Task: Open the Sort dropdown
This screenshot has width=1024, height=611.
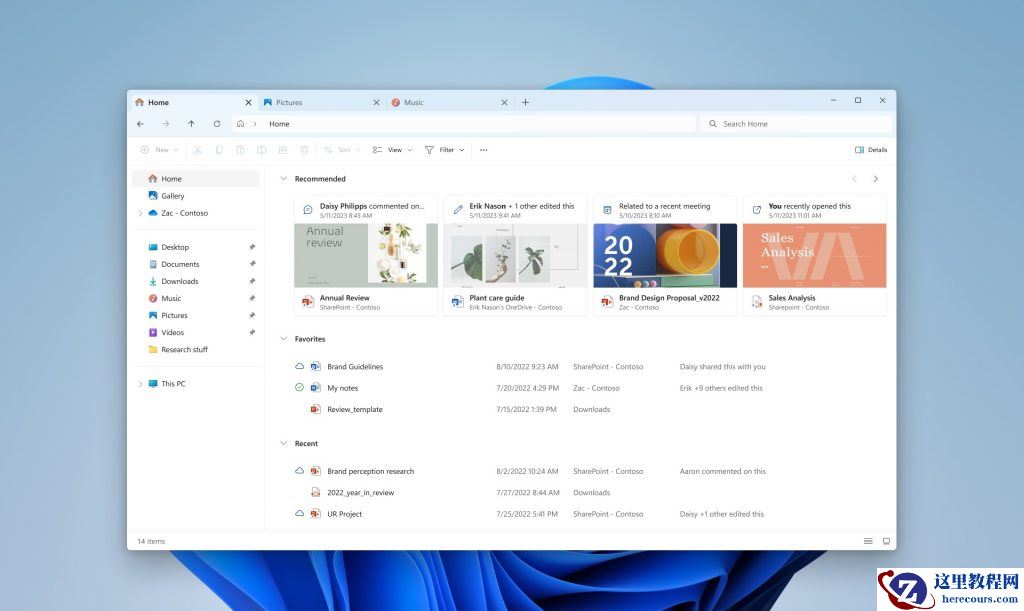Action: (x=341, y=149)
